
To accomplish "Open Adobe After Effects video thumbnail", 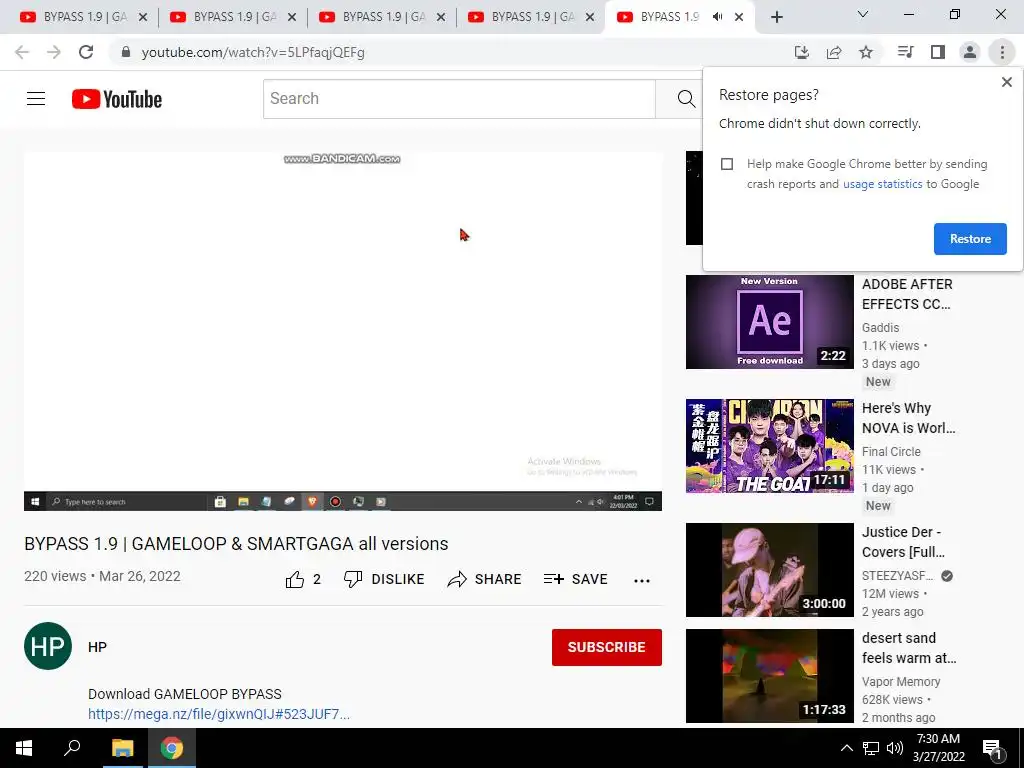I will (769, 322).
